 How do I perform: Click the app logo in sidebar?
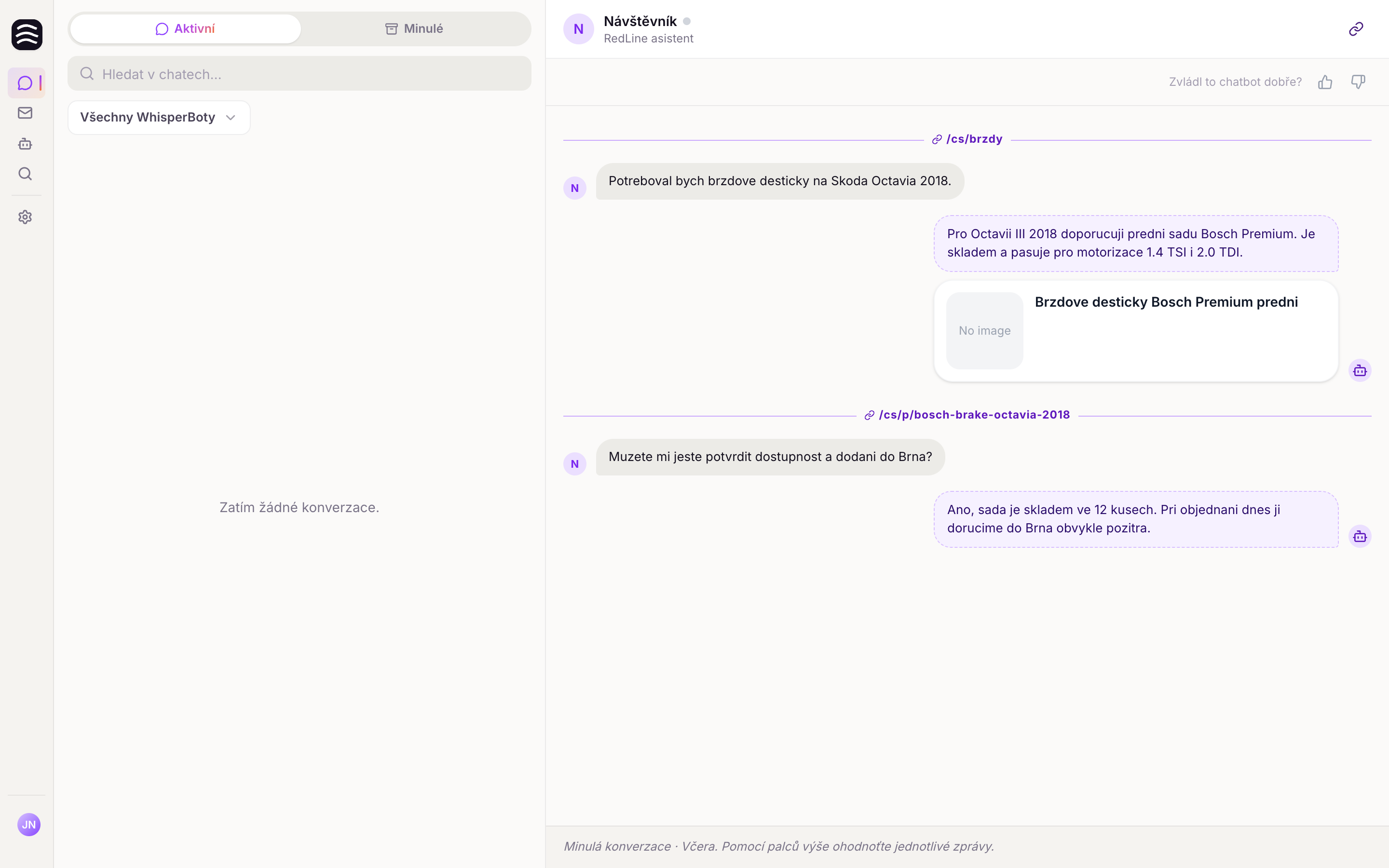coord(27,34)
